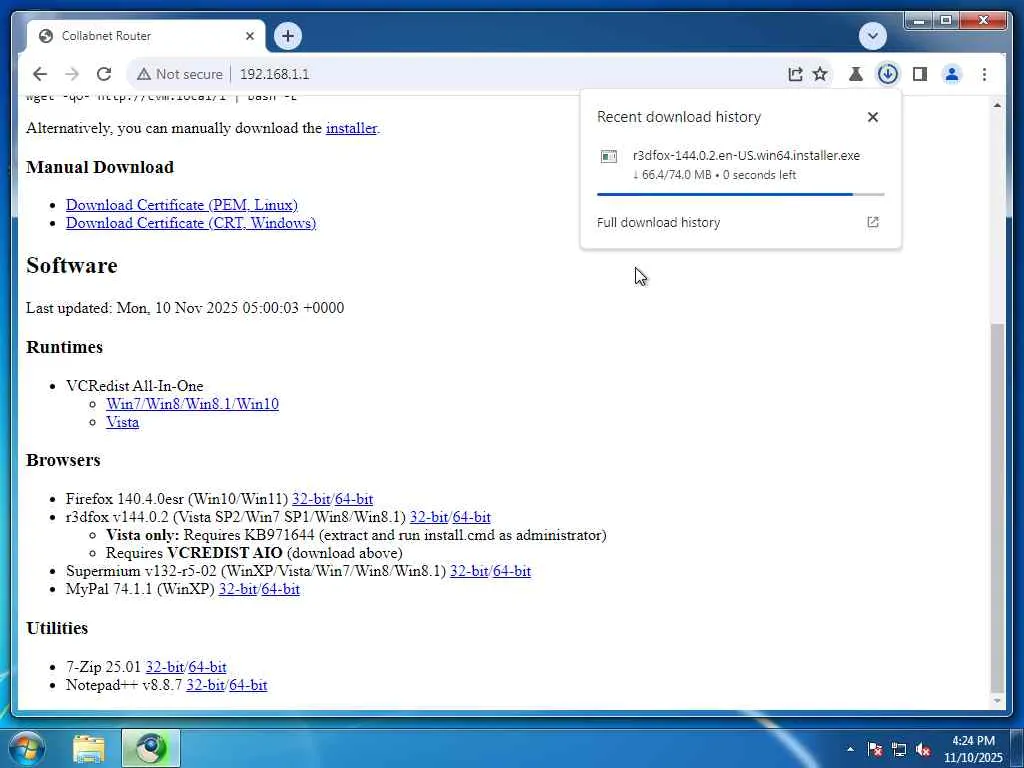Click the scrollbar down arrow
1024x768 pixels.
pyautogui.click(x=997, y=701)
